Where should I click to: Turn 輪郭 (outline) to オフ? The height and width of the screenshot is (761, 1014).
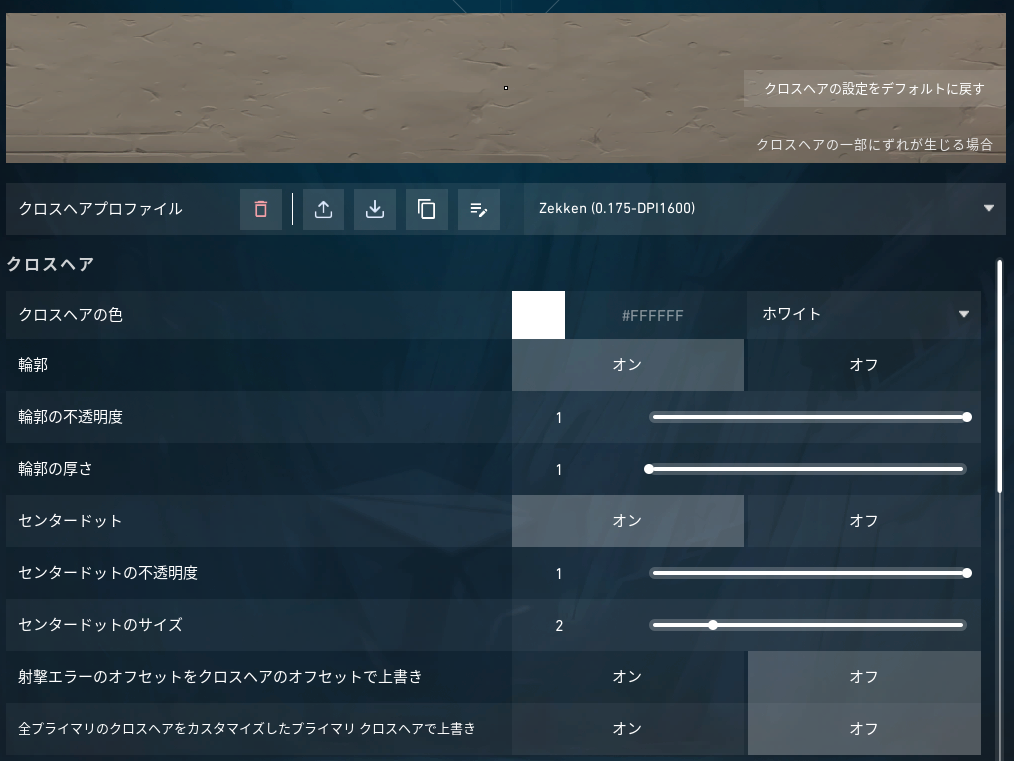coord(863,365)
